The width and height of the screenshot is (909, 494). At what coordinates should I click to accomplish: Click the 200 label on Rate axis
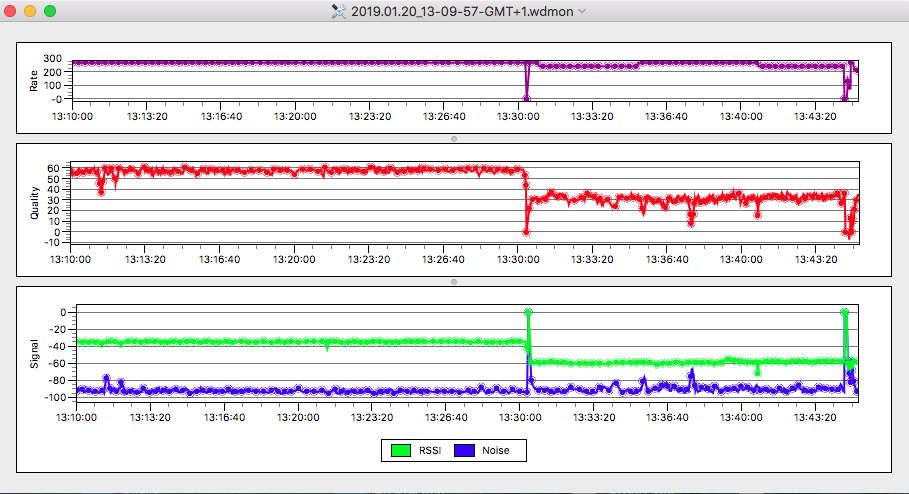[x=52, y=72]
